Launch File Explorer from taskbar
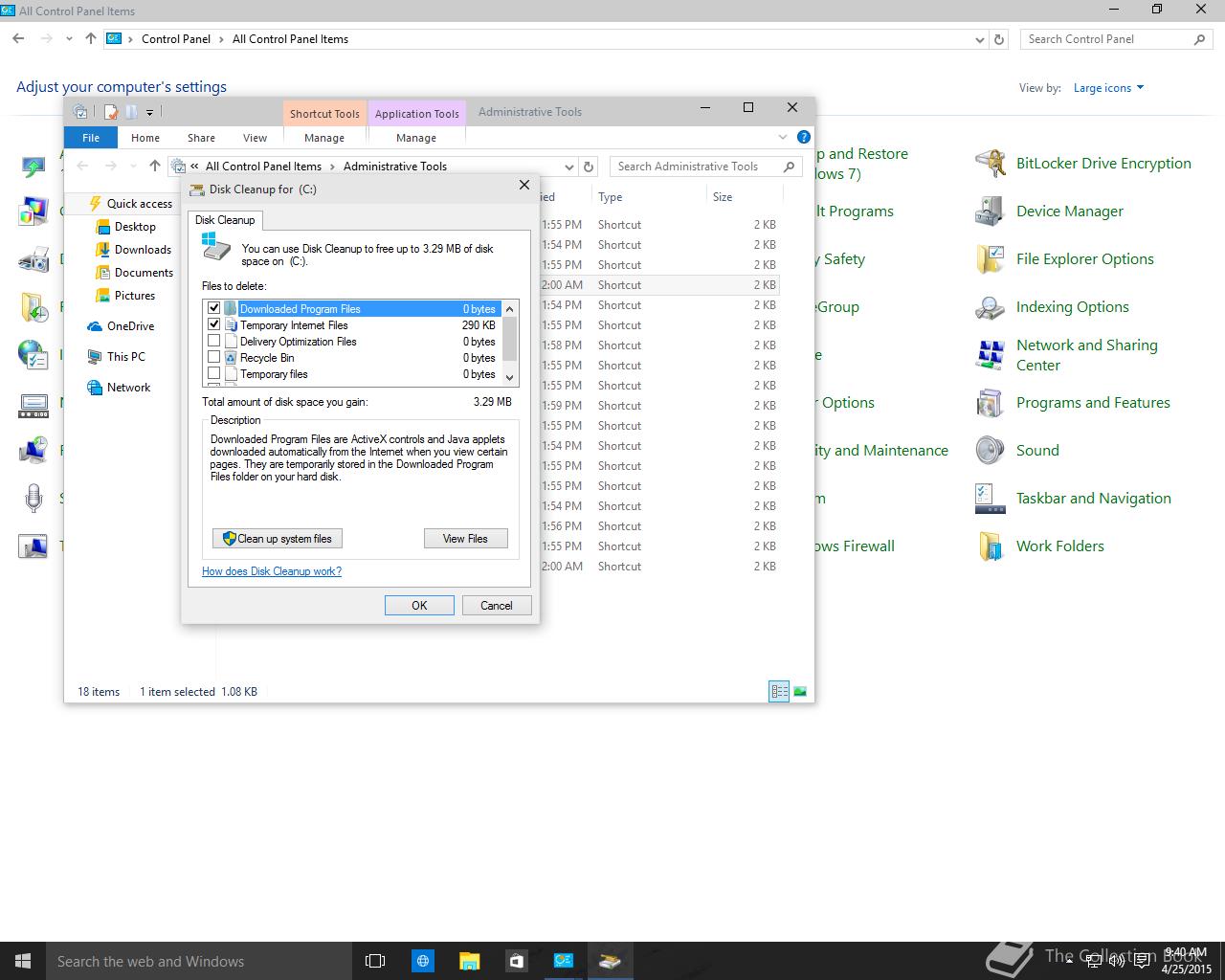1225x980 pixels. pos(469,961)
